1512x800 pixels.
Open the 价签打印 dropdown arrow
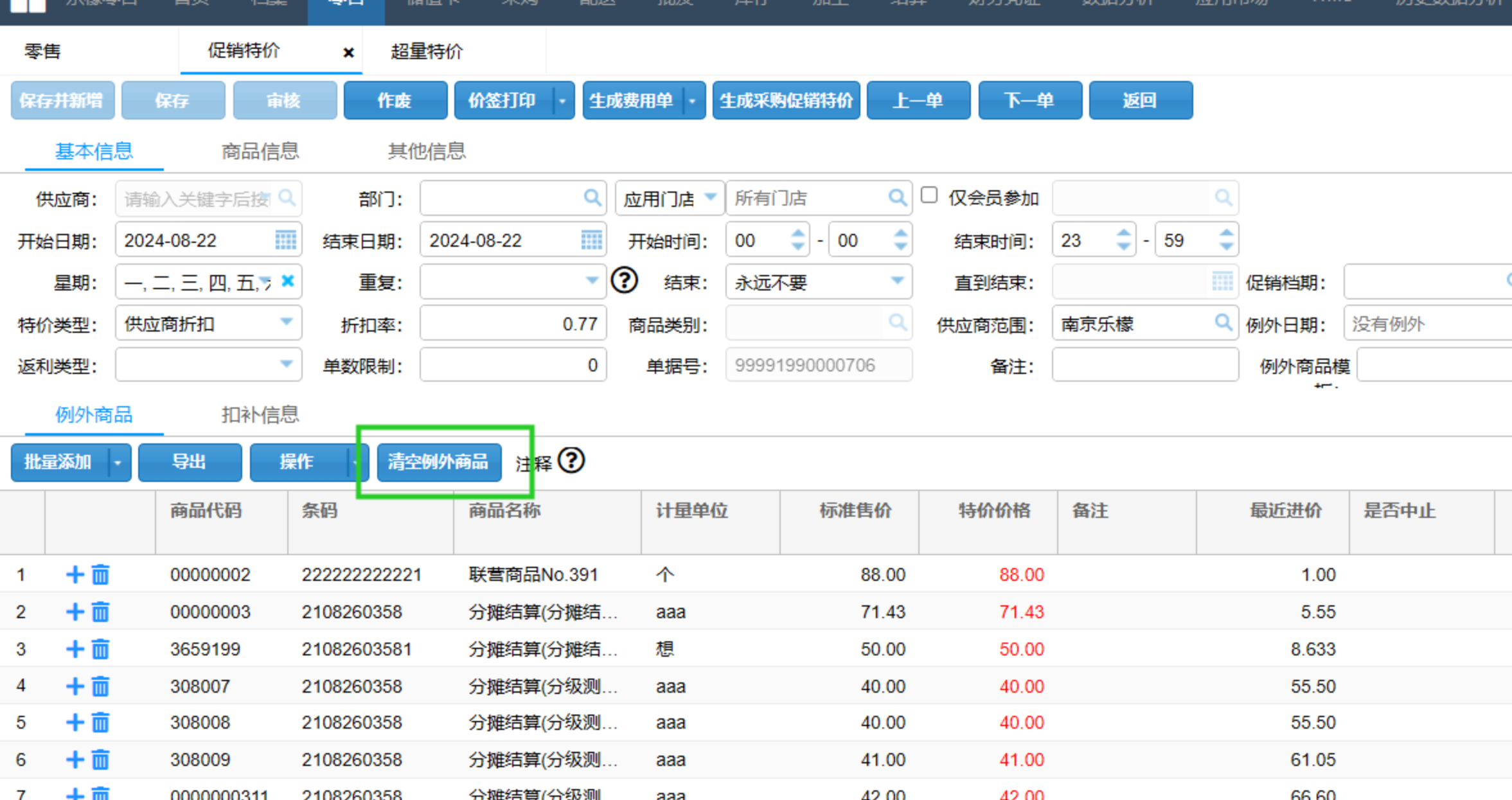[x=563, y=101]
